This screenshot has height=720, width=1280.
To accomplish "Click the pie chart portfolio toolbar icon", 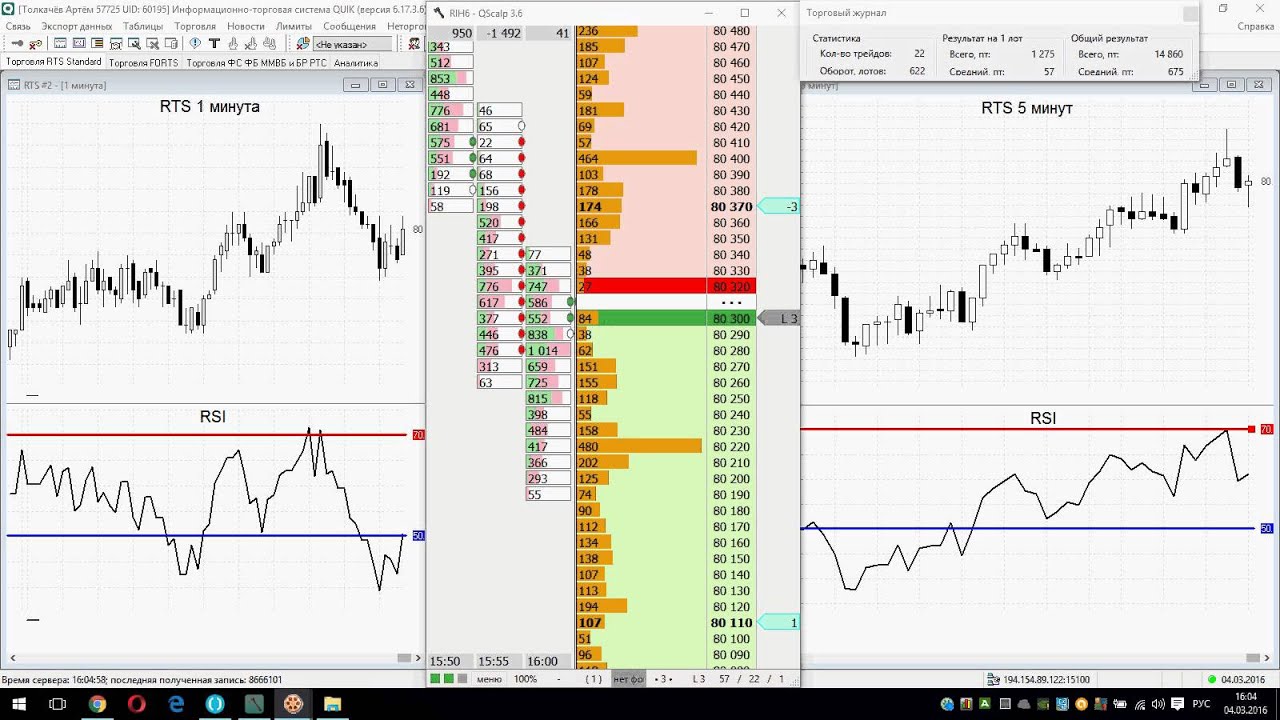I will pyautogui.click(x=303, y=44).
